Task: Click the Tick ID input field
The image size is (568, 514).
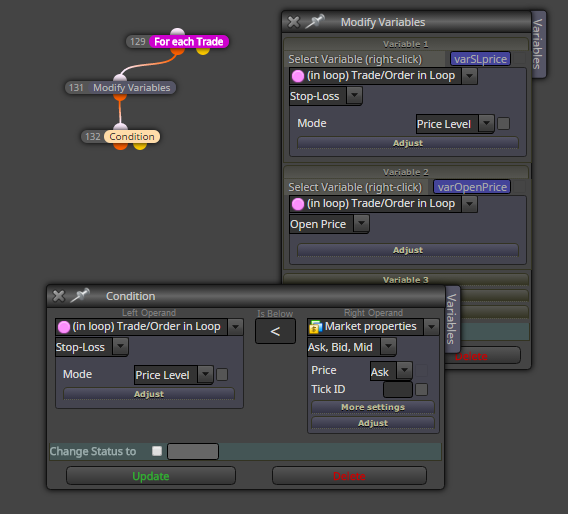Action: coord(398,390)
